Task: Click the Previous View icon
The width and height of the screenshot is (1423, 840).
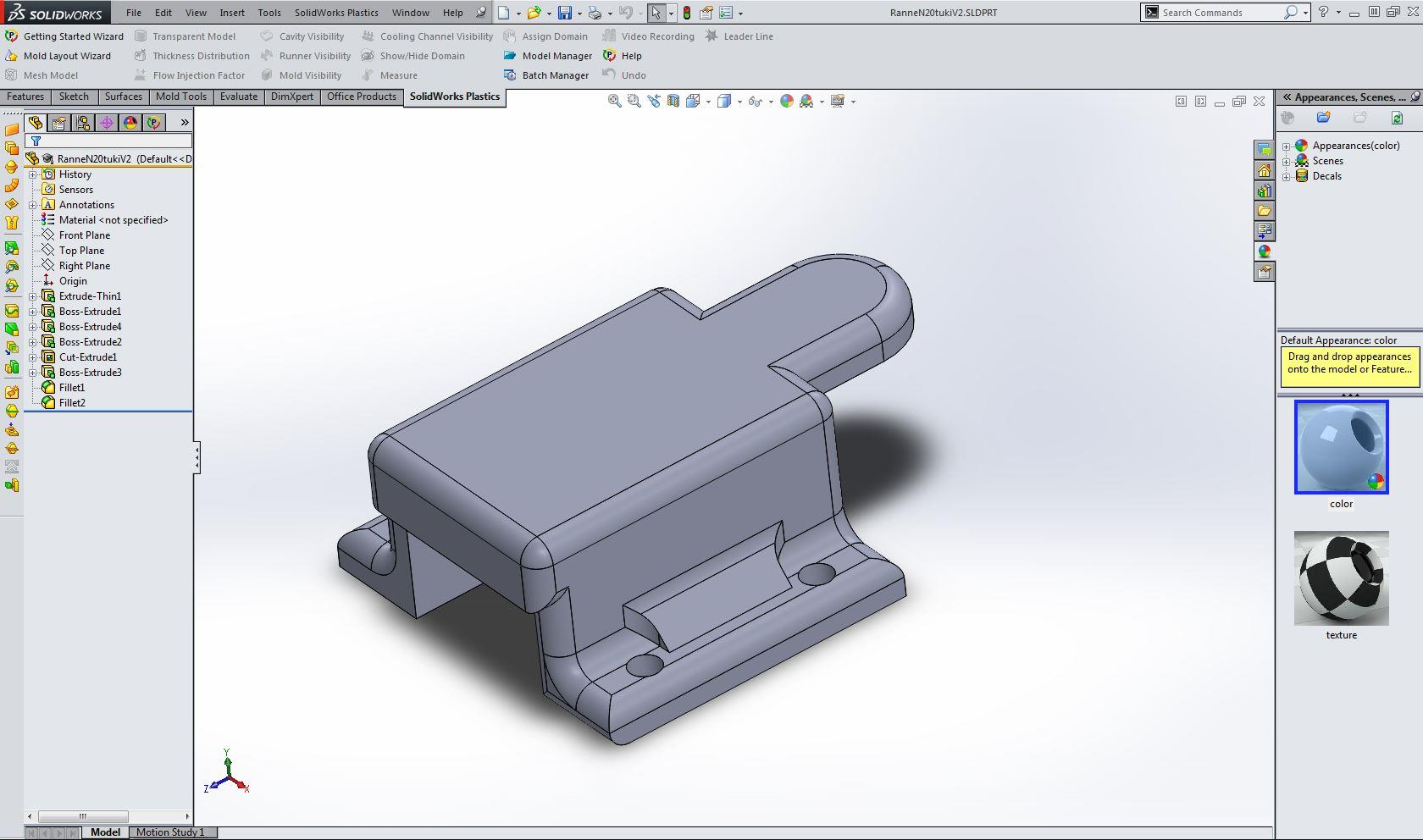Action: pos(653,101)
